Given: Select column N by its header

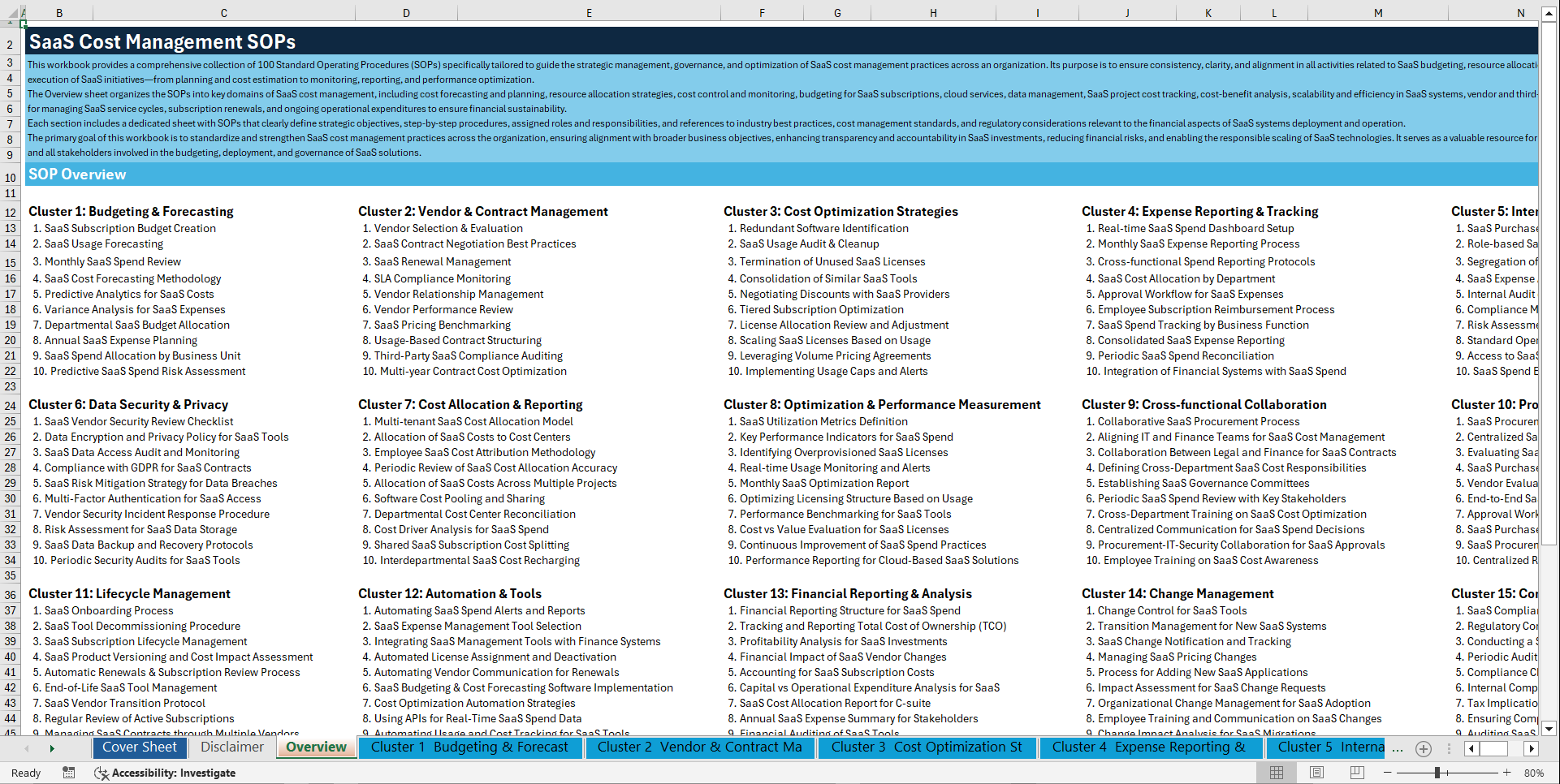Looking at the screenshot, I should 1522,12.
